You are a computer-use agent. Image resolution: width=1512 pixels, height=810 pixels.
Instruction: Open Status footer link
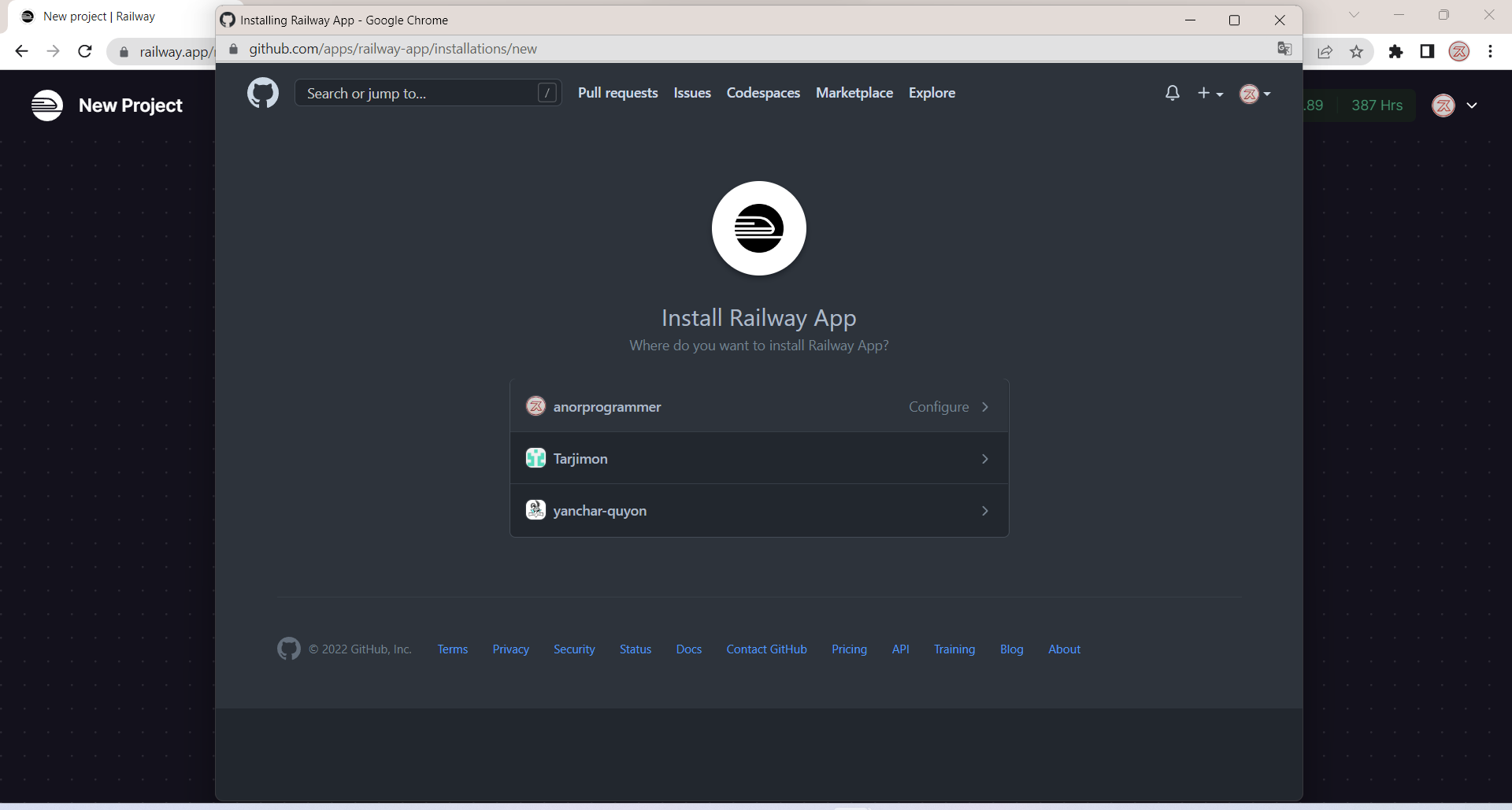[x=636, y=649]
